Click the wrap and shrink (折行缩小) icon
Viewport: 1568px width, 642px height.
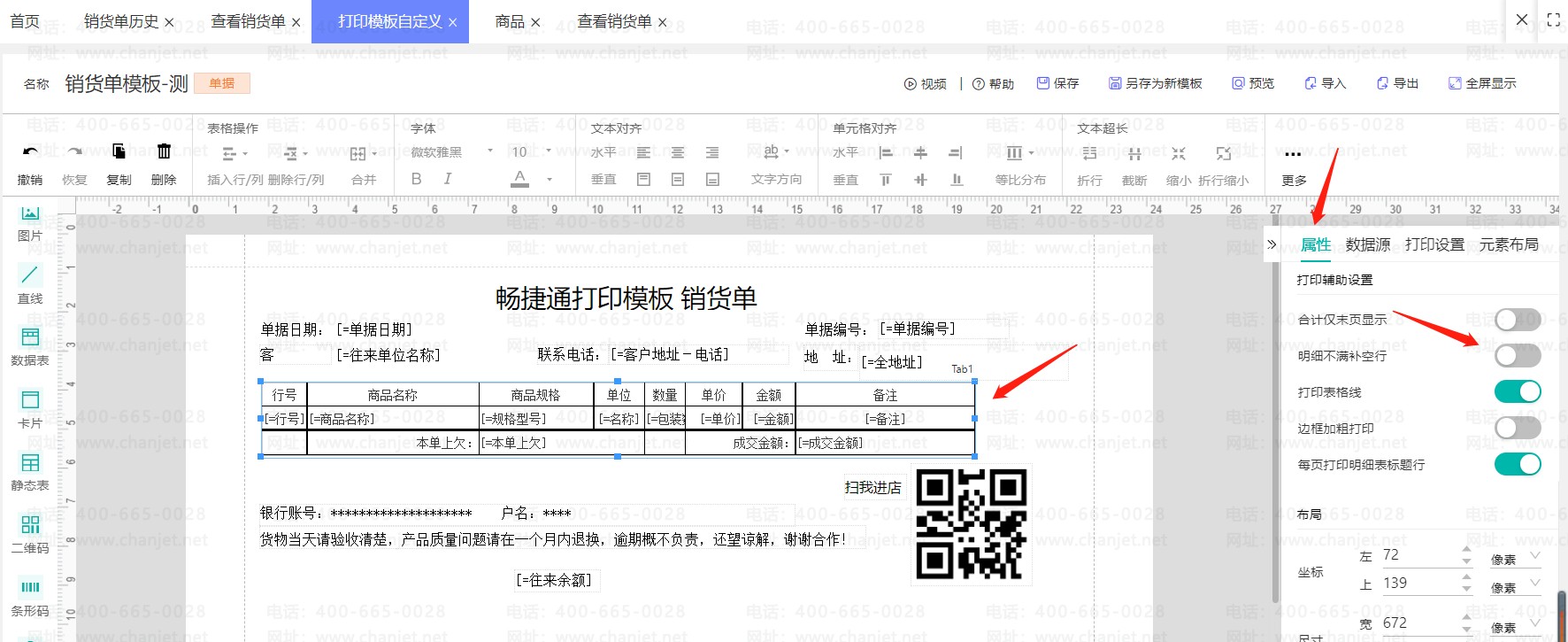(x=1224, y=154)
